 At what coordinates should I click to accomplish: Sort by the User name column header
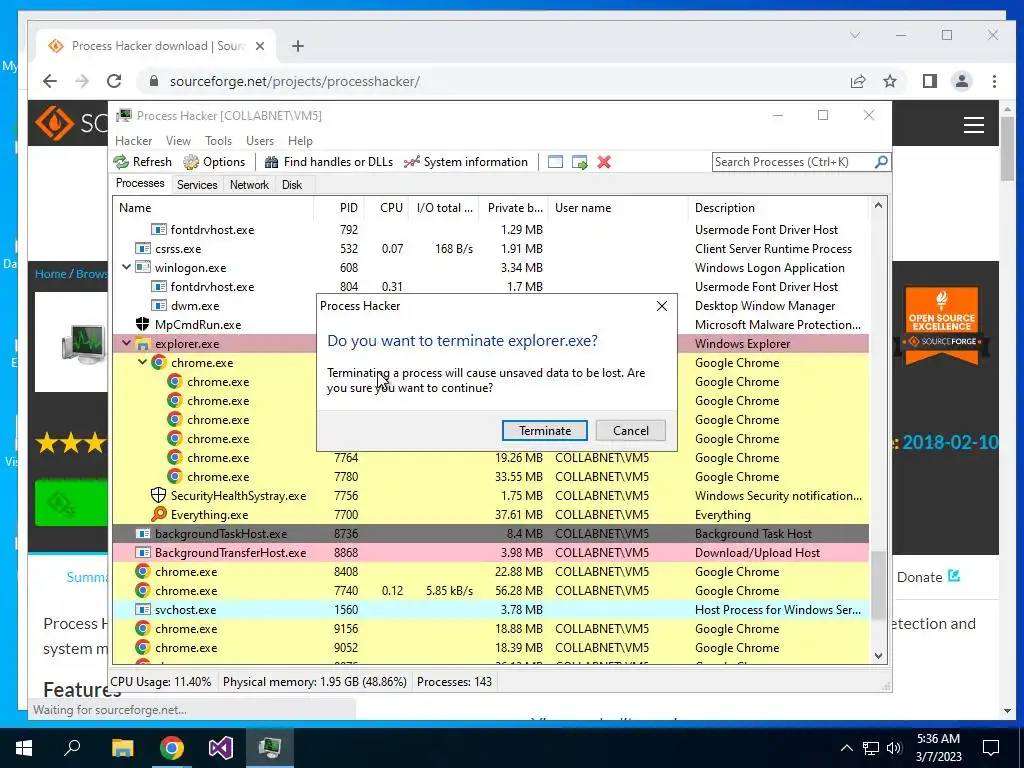pyautogui.click(x=618, y=208)
